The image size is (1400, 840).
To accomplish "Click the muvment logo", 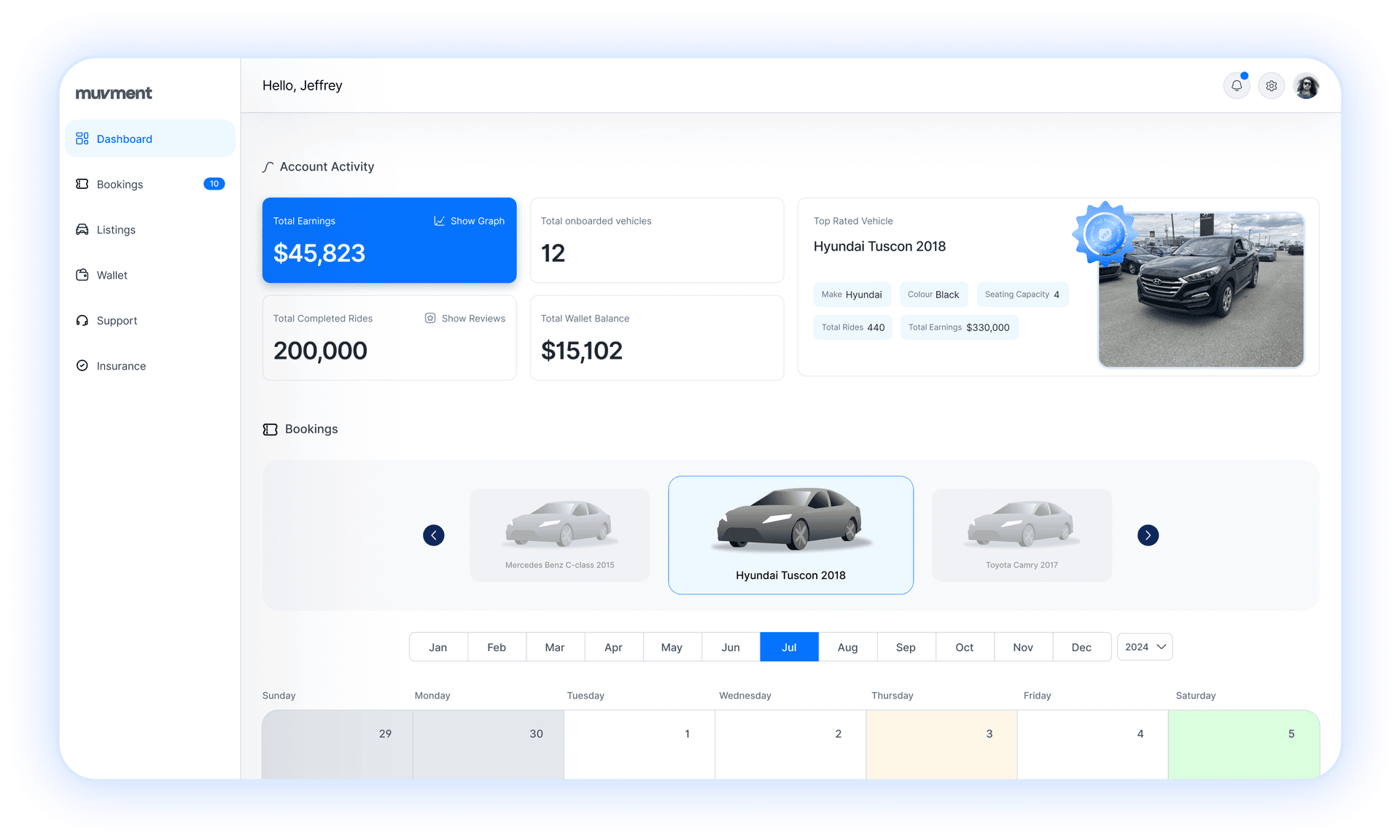I will tap(114, 93).
